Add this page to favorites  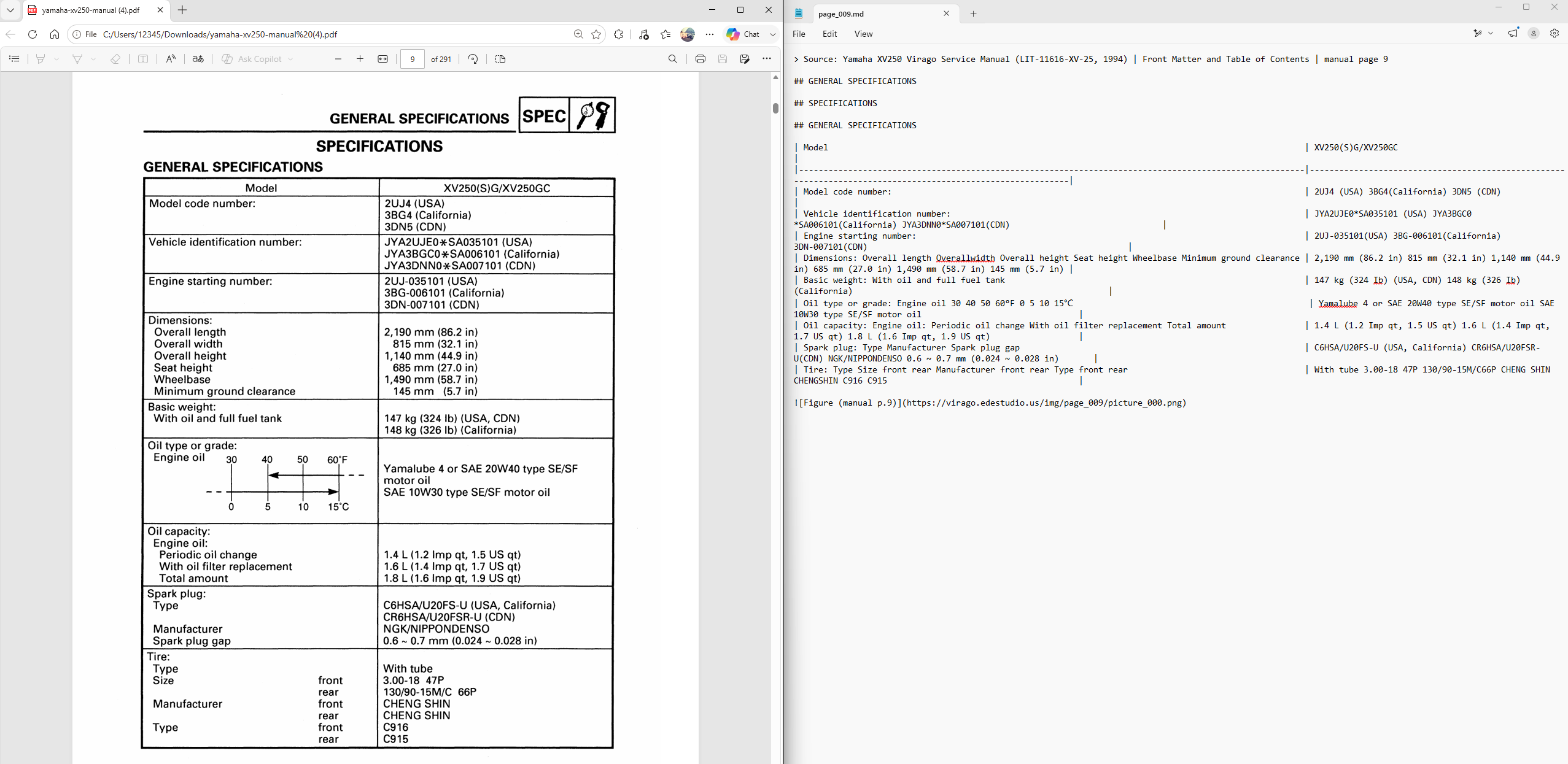(596, 34)
